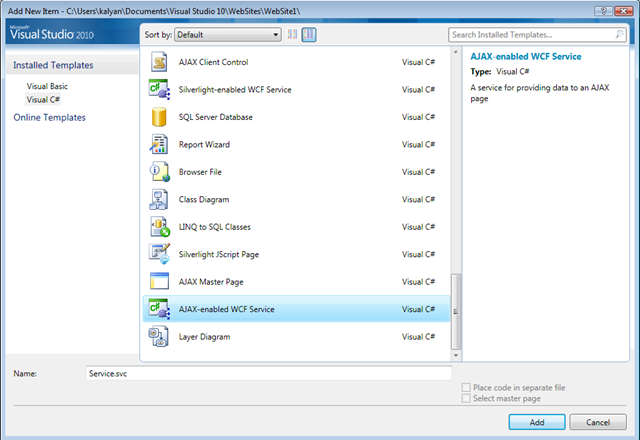
Task: Select Visual C# templates
Action: [43, 100]
